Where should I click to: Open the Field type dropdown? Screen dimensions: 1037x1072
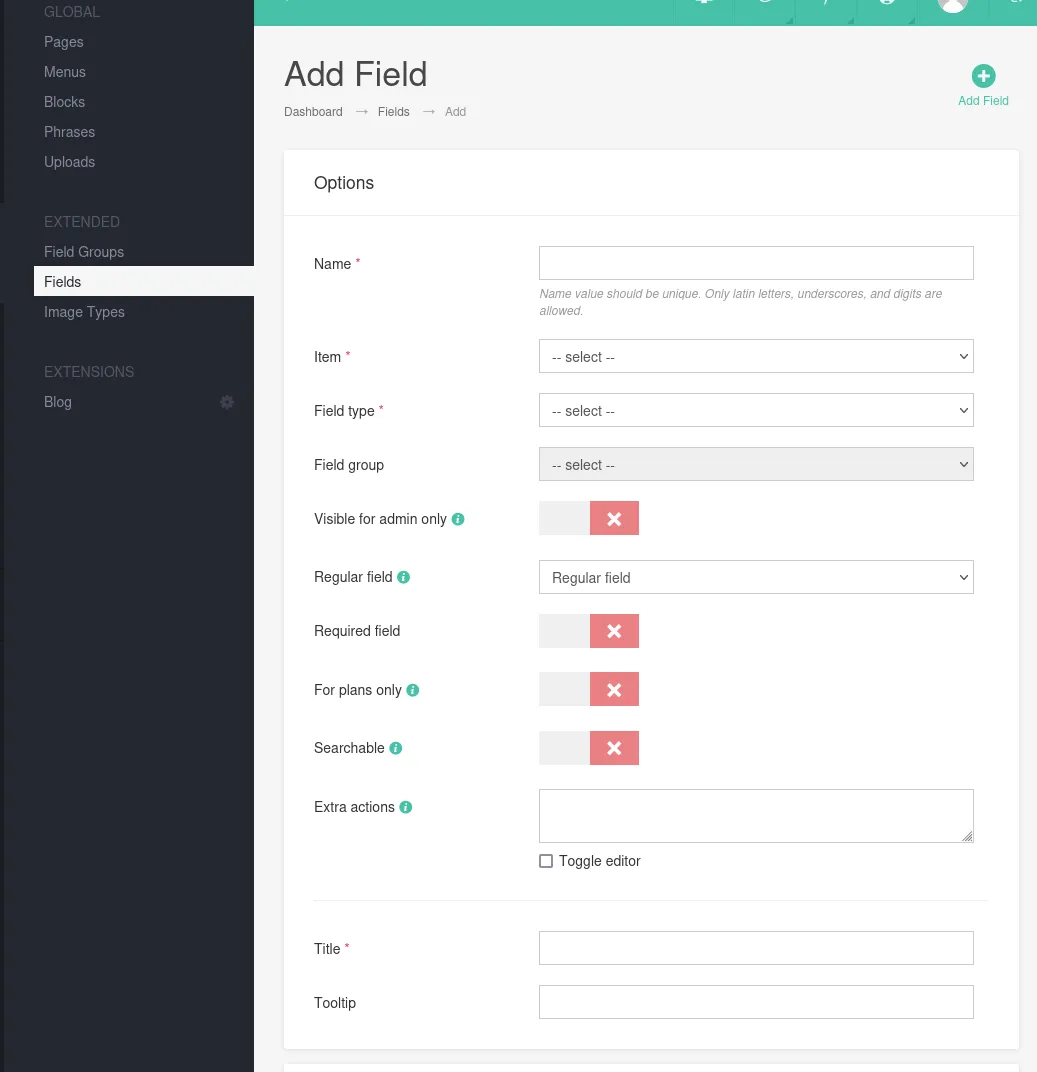pyautogui.click(x=756, y=410)
